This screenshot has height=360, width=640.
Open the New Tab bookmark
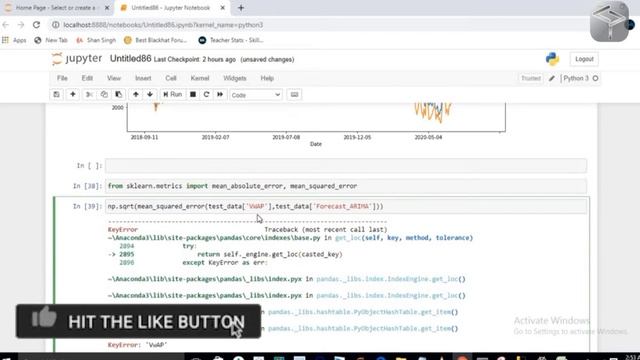[51, 40]
